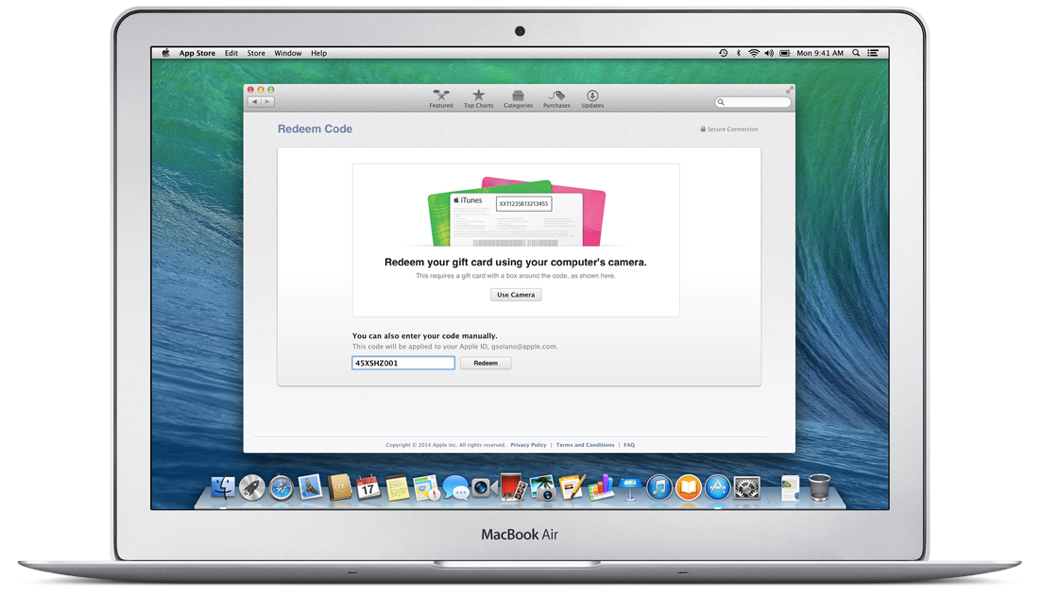Click the gift code text field
Viewport: 1043px width, 598px height.
[403, 363]
